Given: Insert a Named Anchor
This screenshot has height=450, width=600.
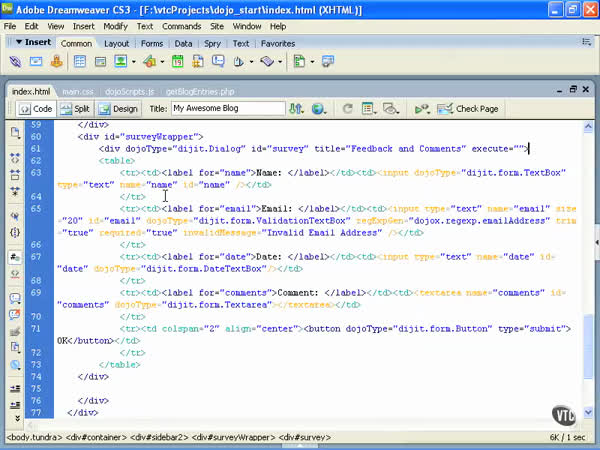Looking at the screenshot, I should [56, 62].
